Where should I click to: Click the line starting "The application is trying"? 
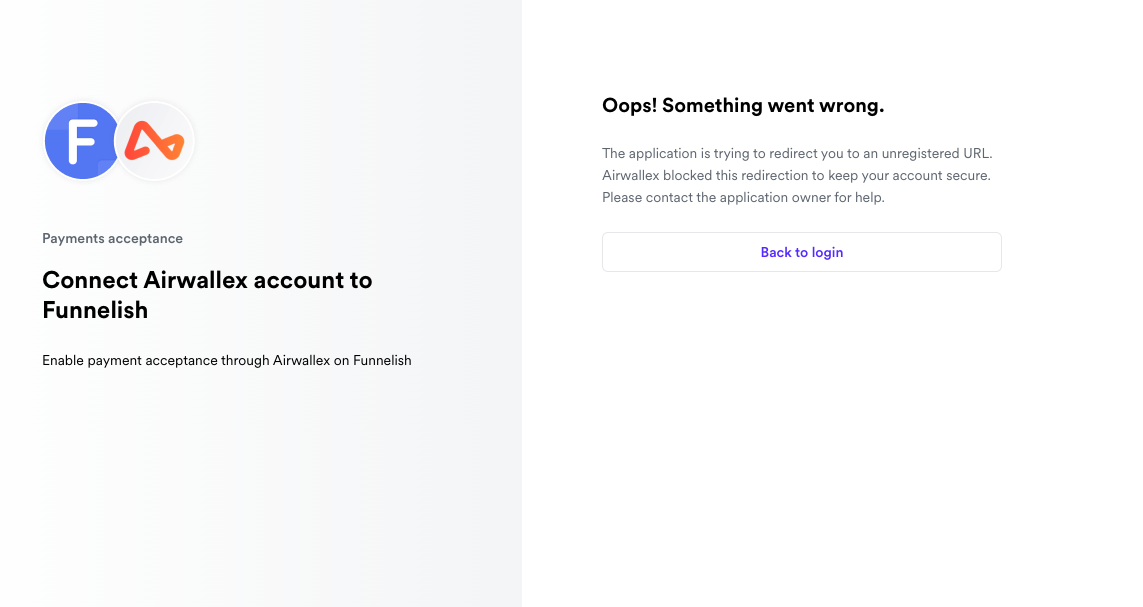pyautogui.click(x=796, y=154)
